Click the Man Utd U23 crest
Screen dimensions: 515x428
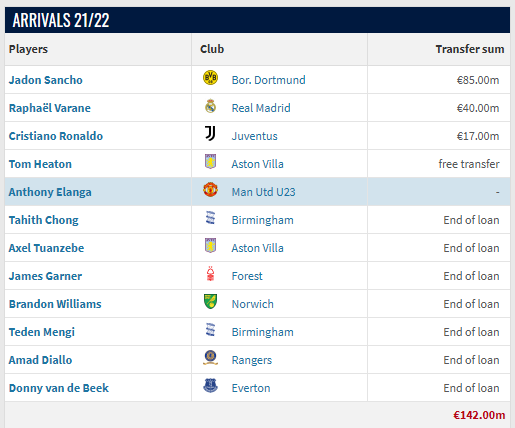pyautogui.click(x=210, y=190)
